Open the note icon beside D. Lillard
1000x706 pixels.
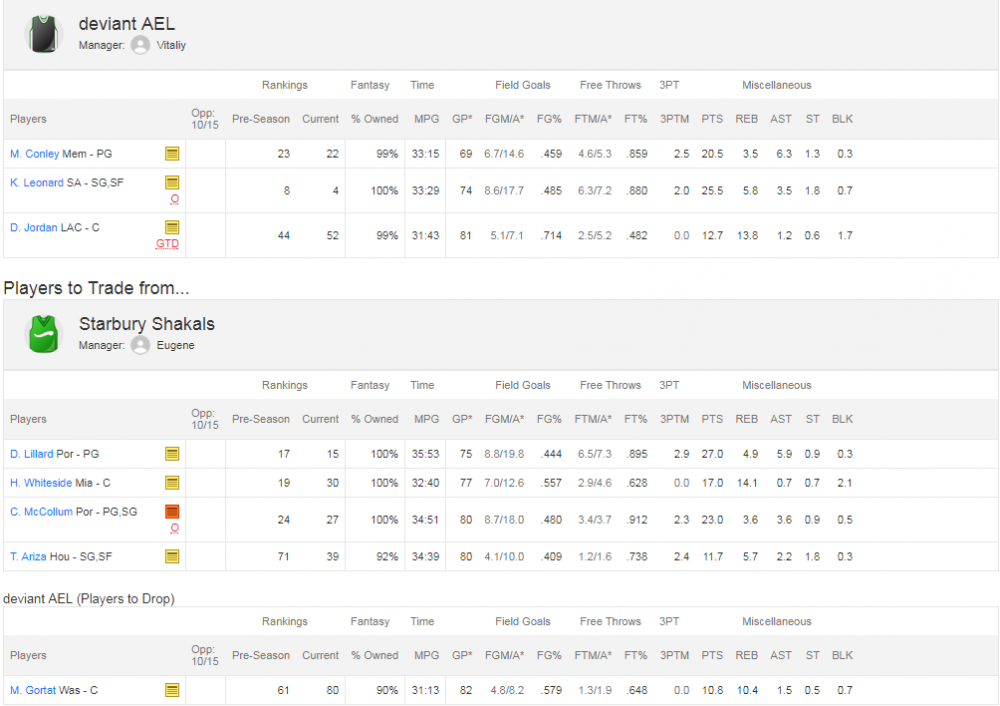tap(172, 454)
